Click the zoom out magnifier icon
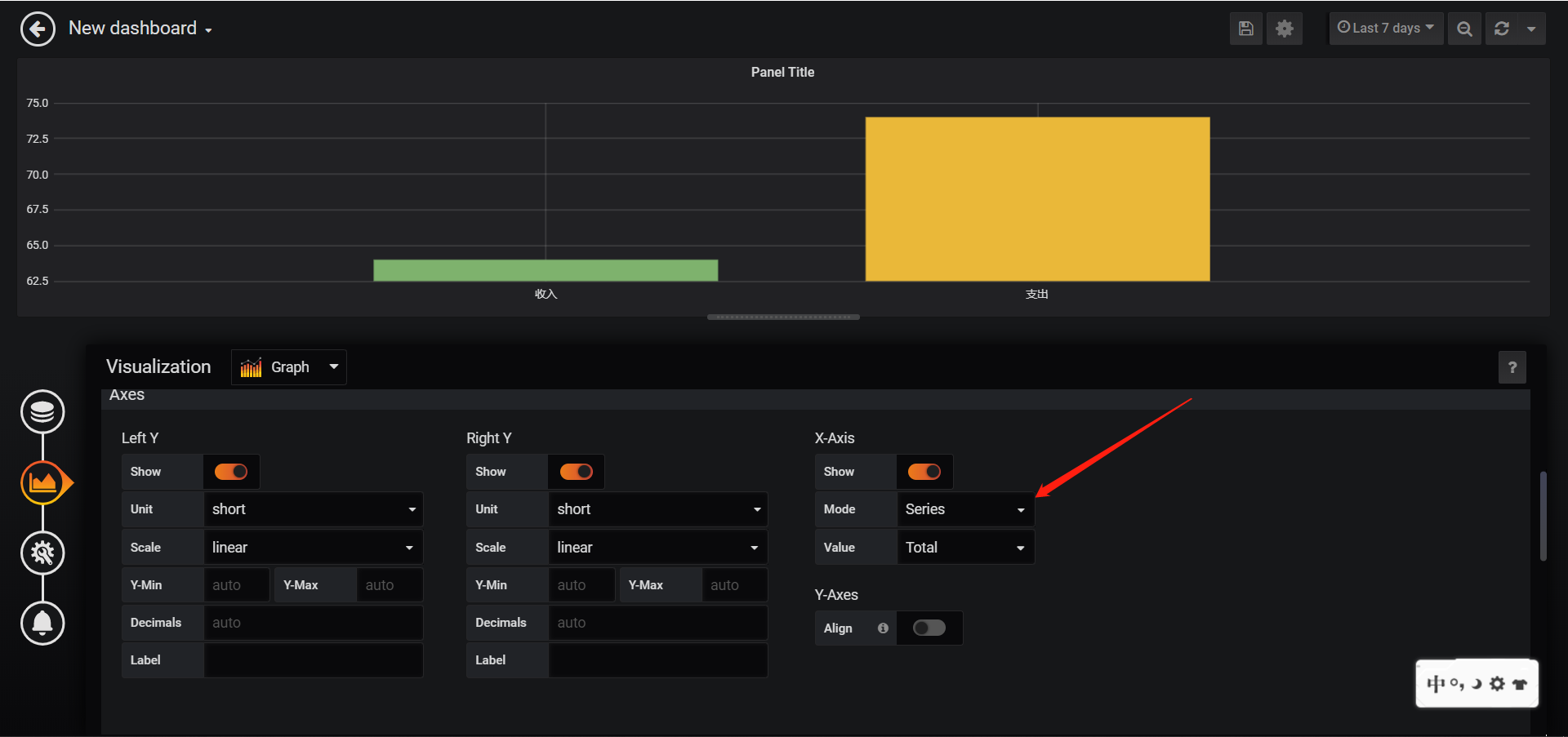 tap(1465, 29)
